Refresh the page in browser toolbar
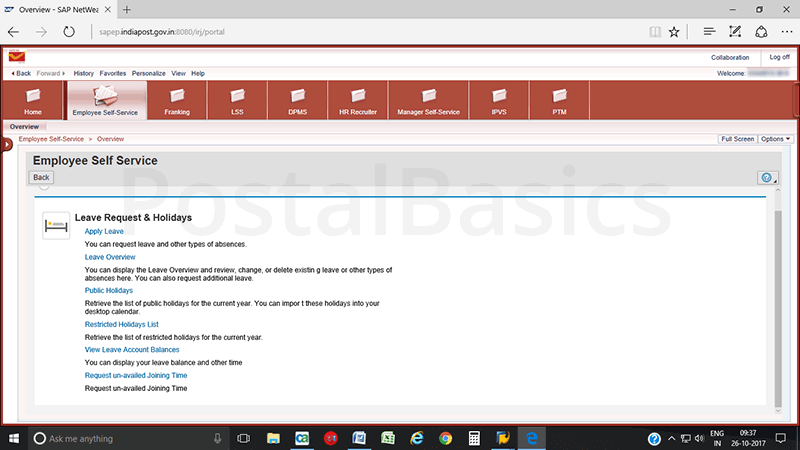Image resolution: width=800 pixels, height=450 pixels. [69, 32]
